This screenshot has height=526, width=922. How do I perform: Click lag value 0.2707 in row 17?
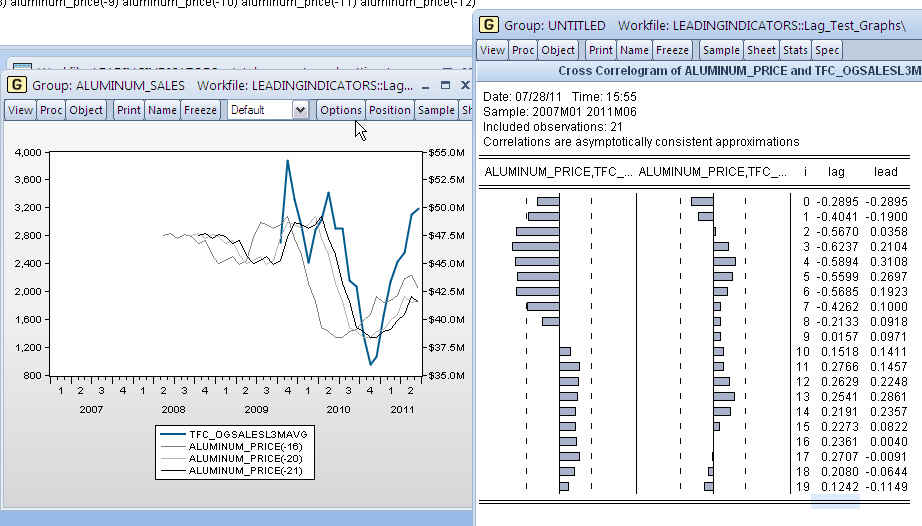point(839,457)
